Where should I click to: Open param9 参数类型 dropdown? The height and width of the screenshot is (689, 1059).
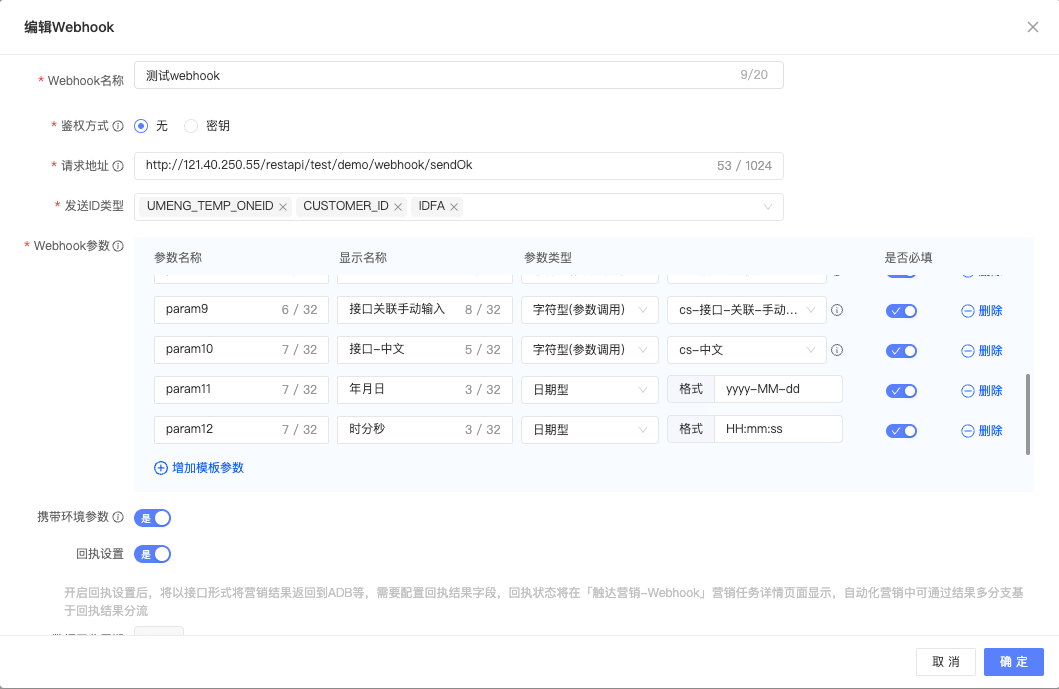pos(590,310)
